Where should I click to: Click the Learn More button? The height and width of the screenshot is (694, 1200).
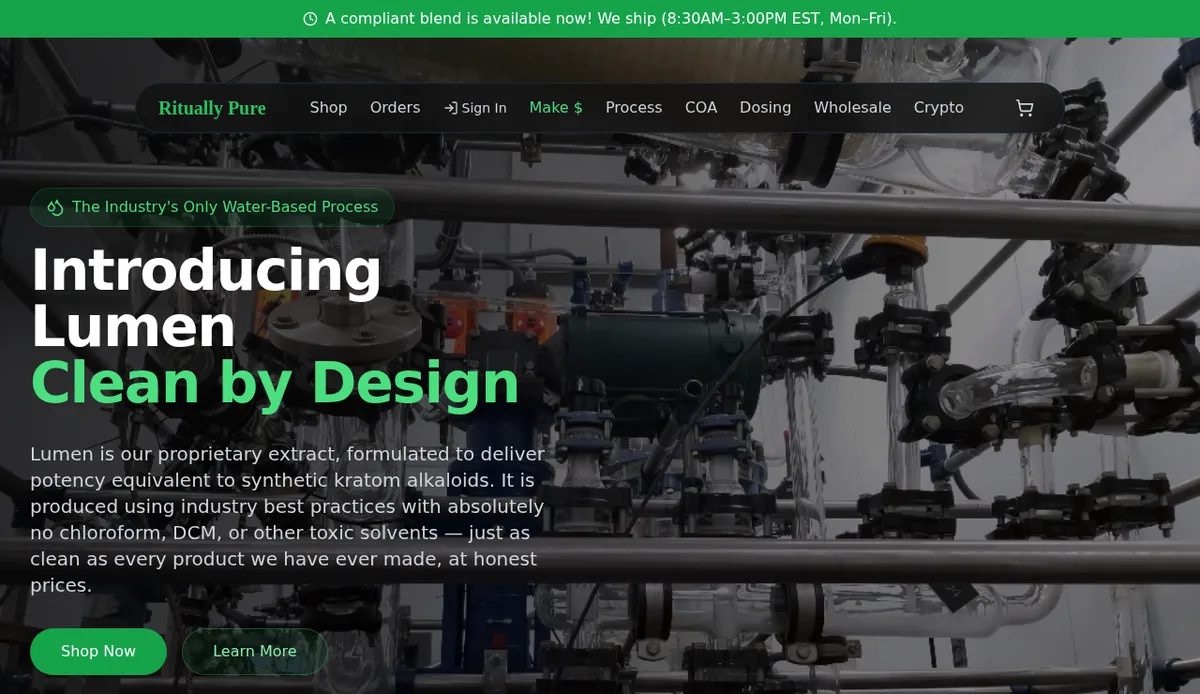point(255,651)
